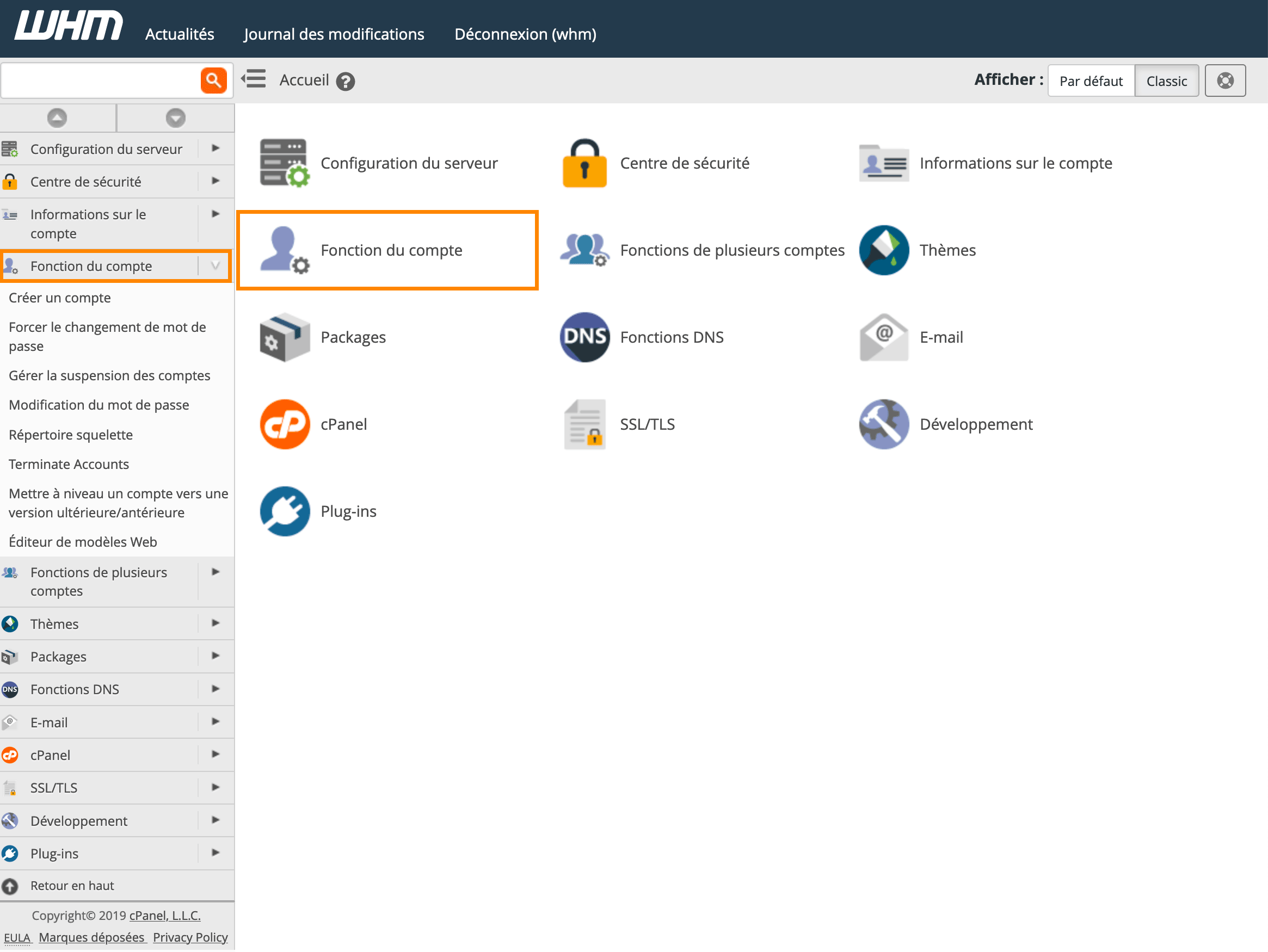This screenshot has width=1268, height=952.
Task: Click Déconnexion (whm) in top bar
Action: tap(525, 34)
